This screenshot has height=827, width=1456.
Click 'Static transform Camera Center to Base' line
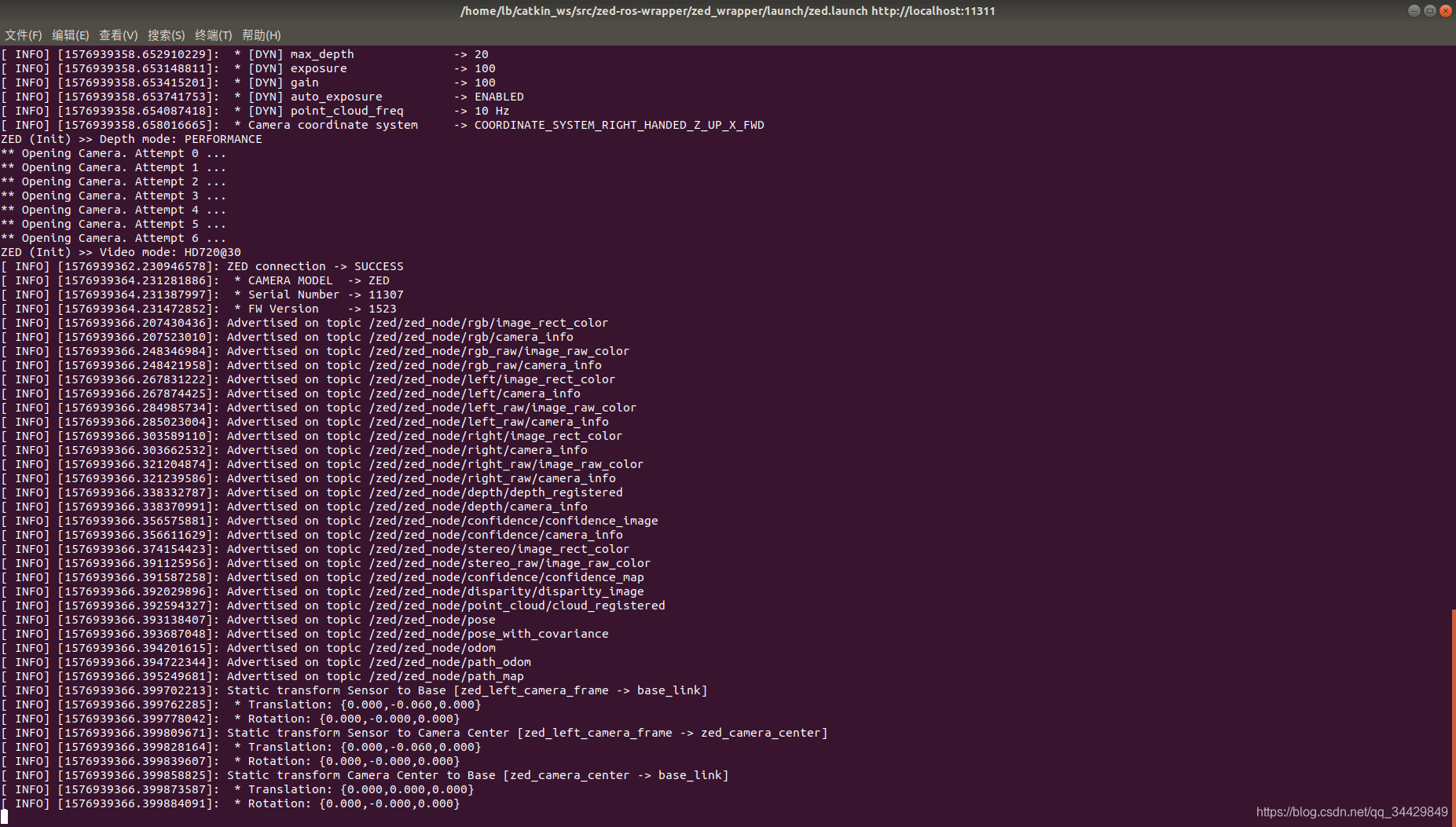[365, 775]
